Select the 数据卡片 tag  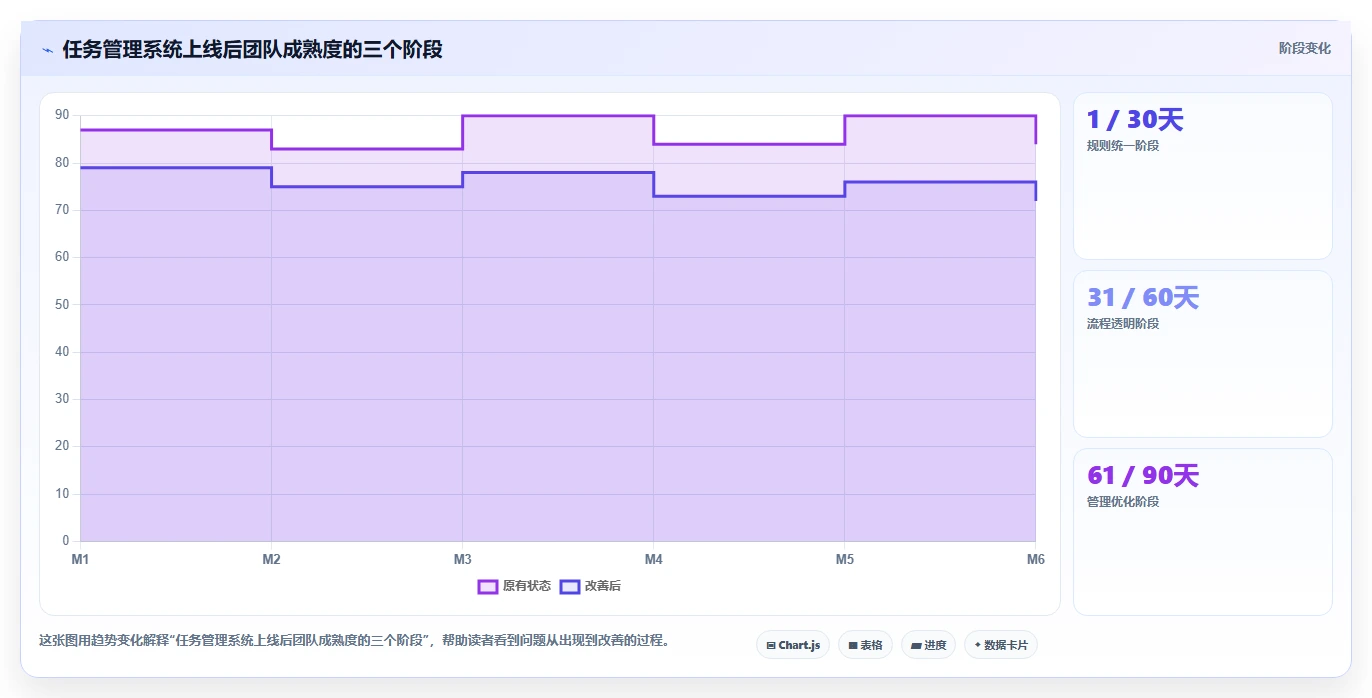tap(1000, 645)
